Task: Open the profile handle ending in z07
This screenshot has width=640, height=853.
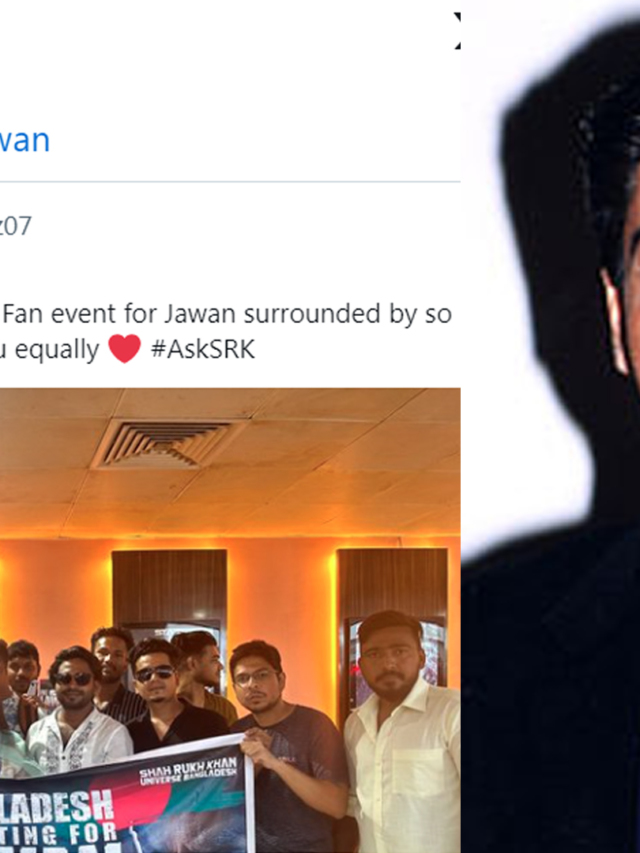Action: coord(15,226)
